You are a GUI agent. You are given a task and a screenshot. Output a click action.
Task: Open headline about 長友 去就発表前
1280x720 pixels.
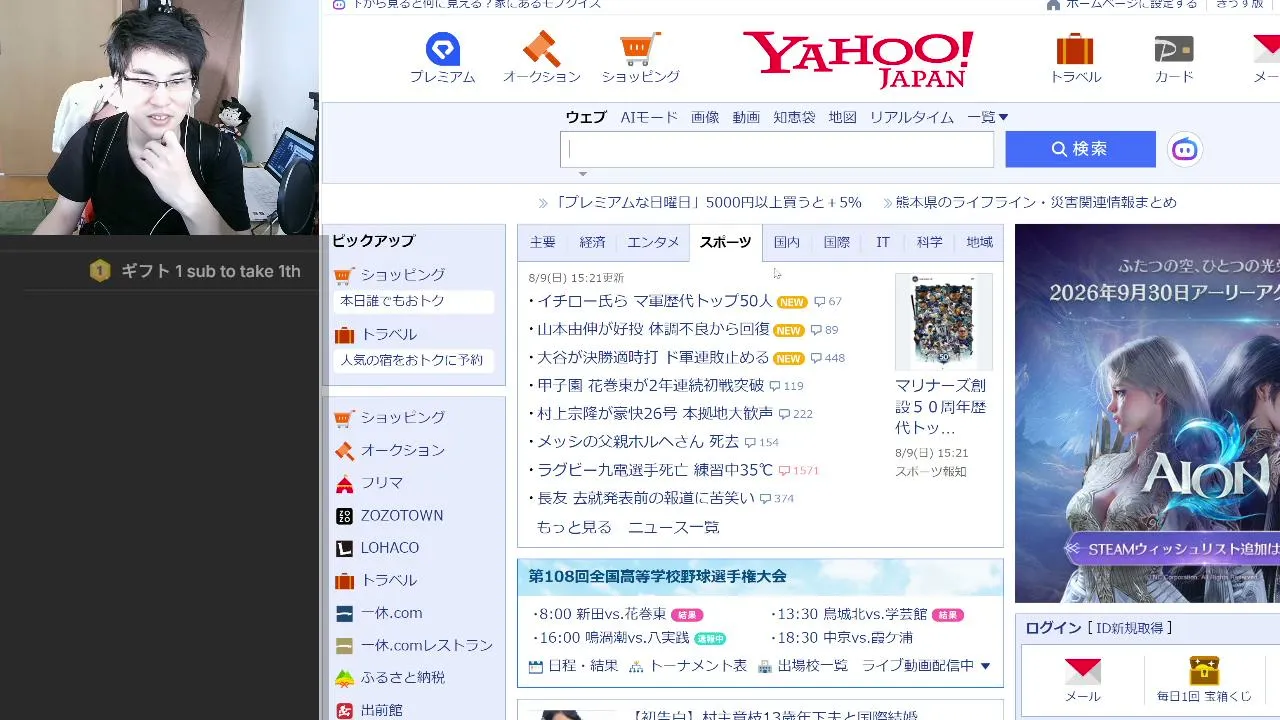point(646,497)
